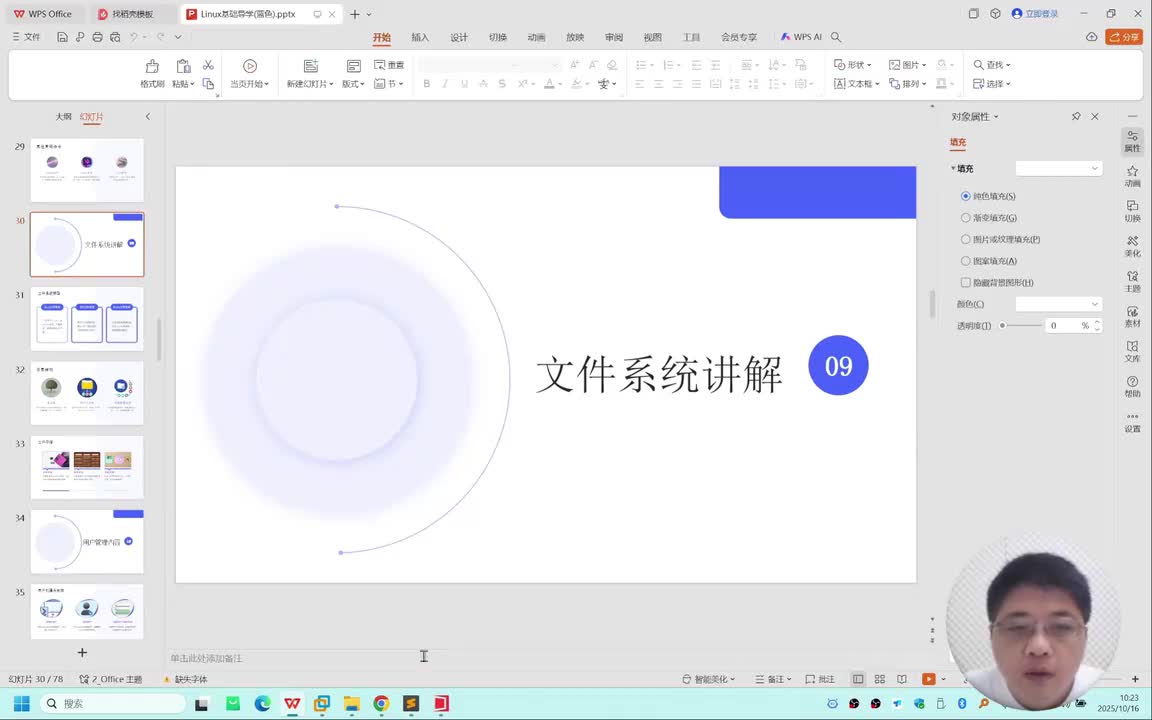
Task: Click the search magnifier beside WPS AI
Action: [836, 37]
